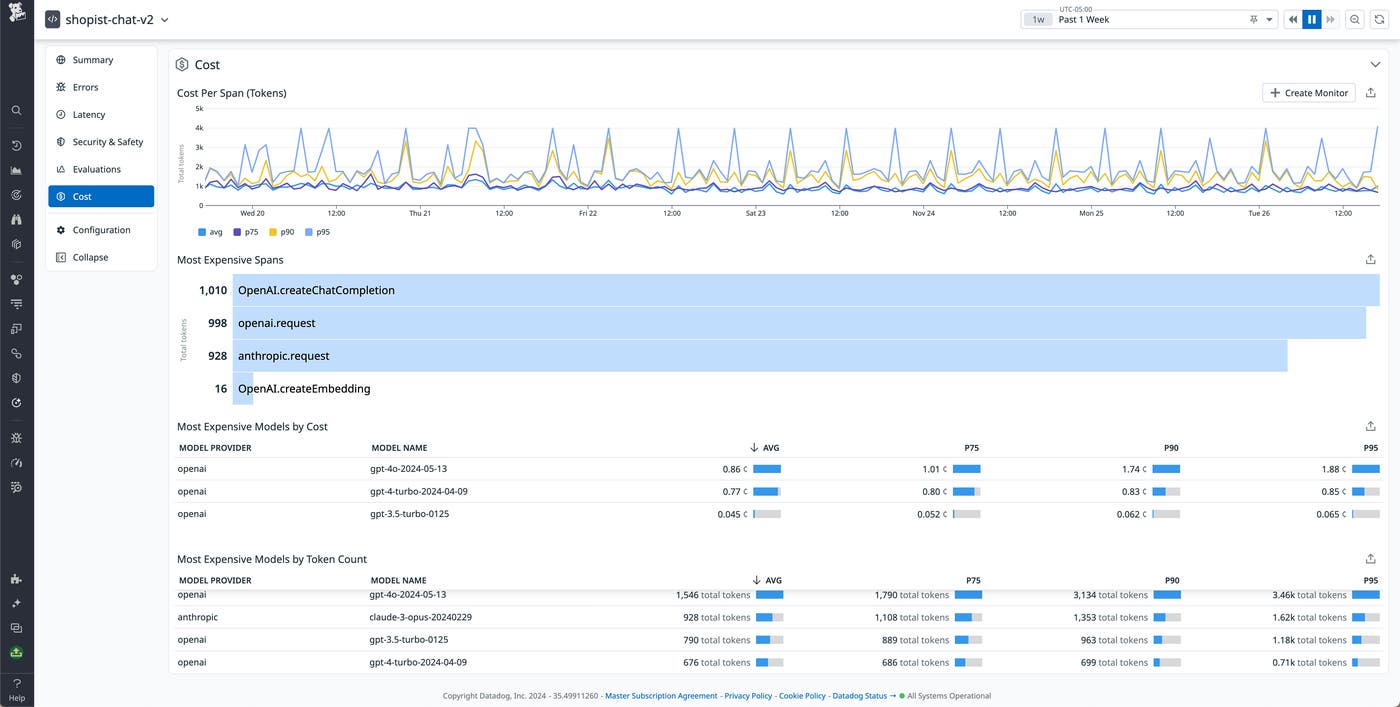
Task: Open the shopist-chat-v2 service dropdown
Action: [x=163, y=18]
